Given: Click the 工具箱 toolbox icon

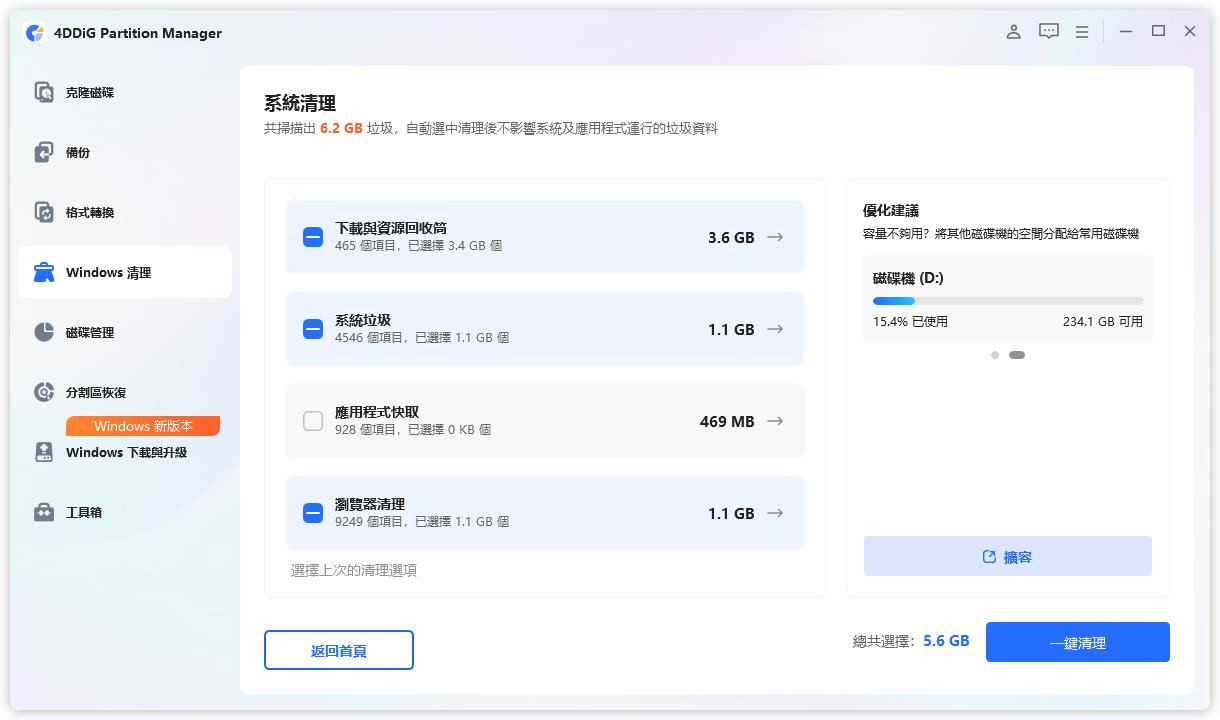Looking at the screenshot, I should 44,512.
